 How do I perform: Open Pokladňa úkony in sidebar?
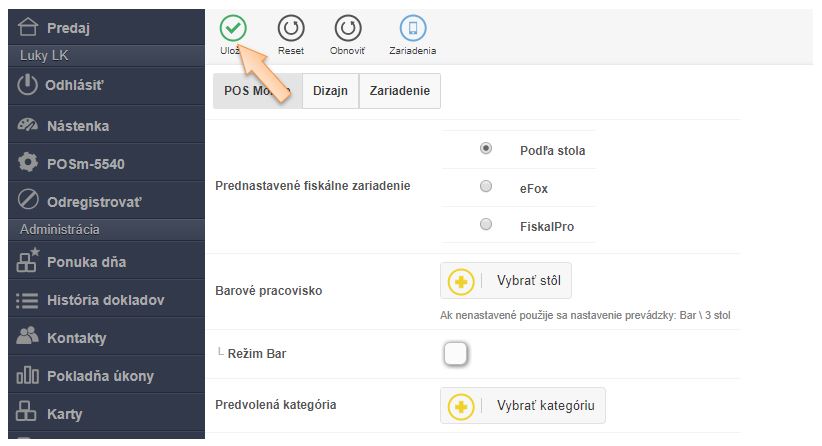99,376
